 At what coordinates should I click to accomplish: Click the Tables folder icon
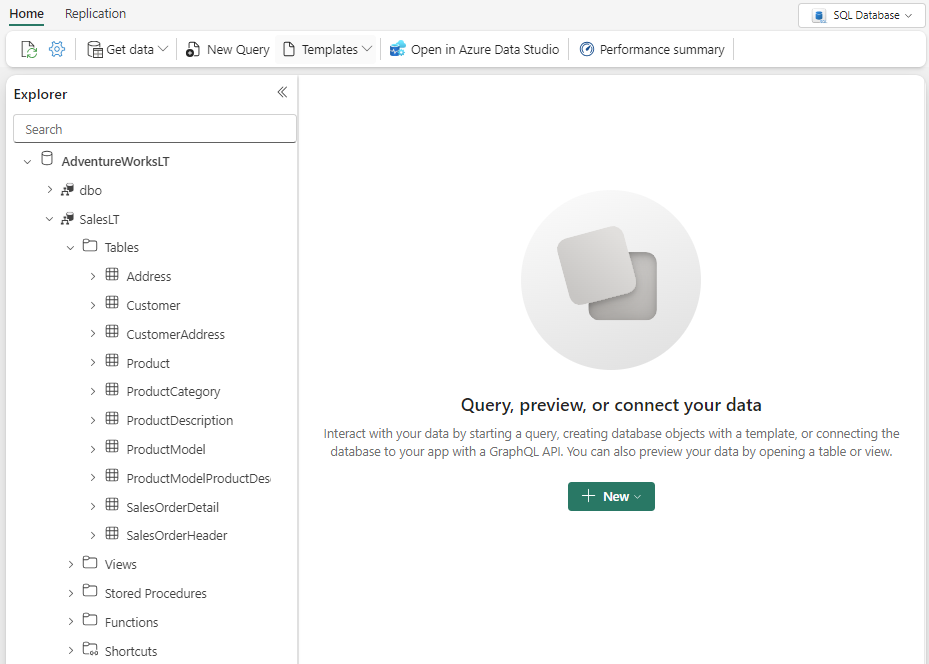tap(90, 245)
